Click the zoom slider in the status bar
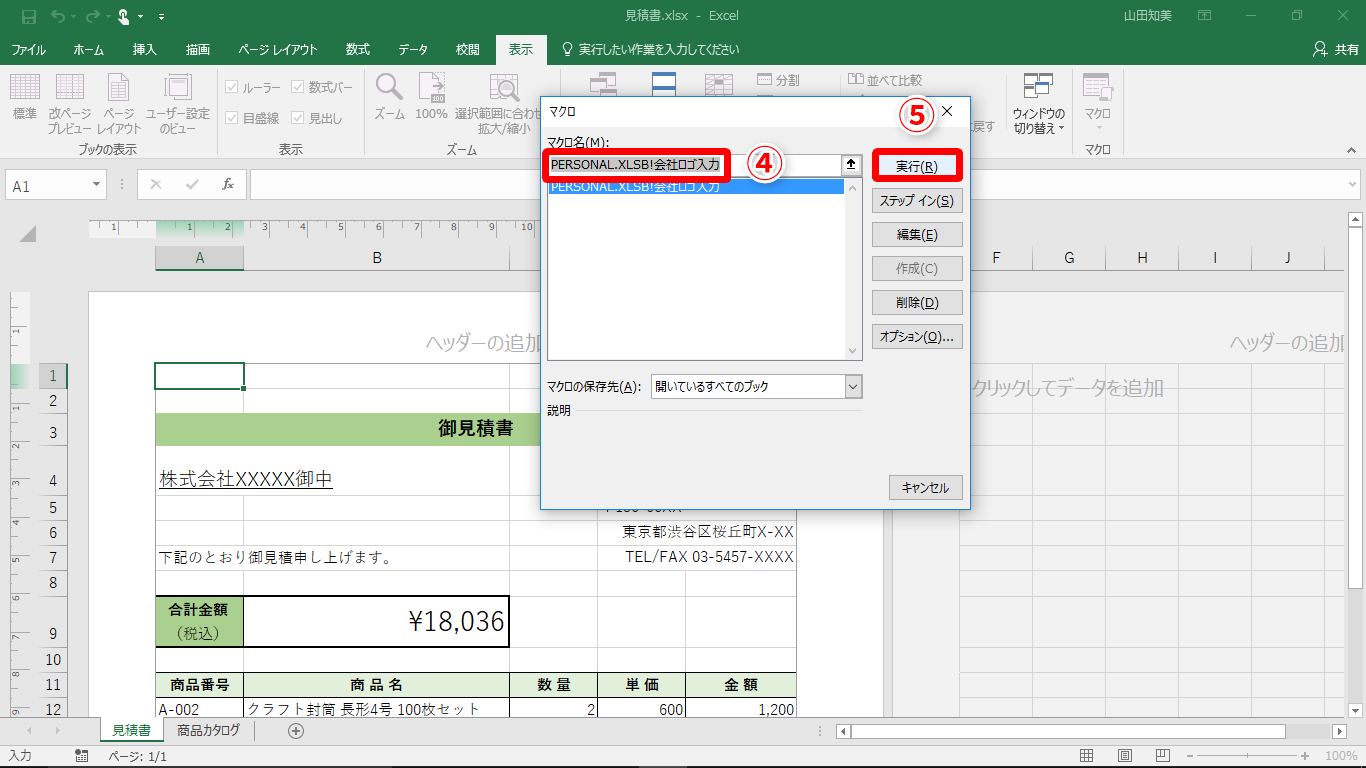Image resolution: width=1366 pixels, height=768 pixels. click(1248, 756)
